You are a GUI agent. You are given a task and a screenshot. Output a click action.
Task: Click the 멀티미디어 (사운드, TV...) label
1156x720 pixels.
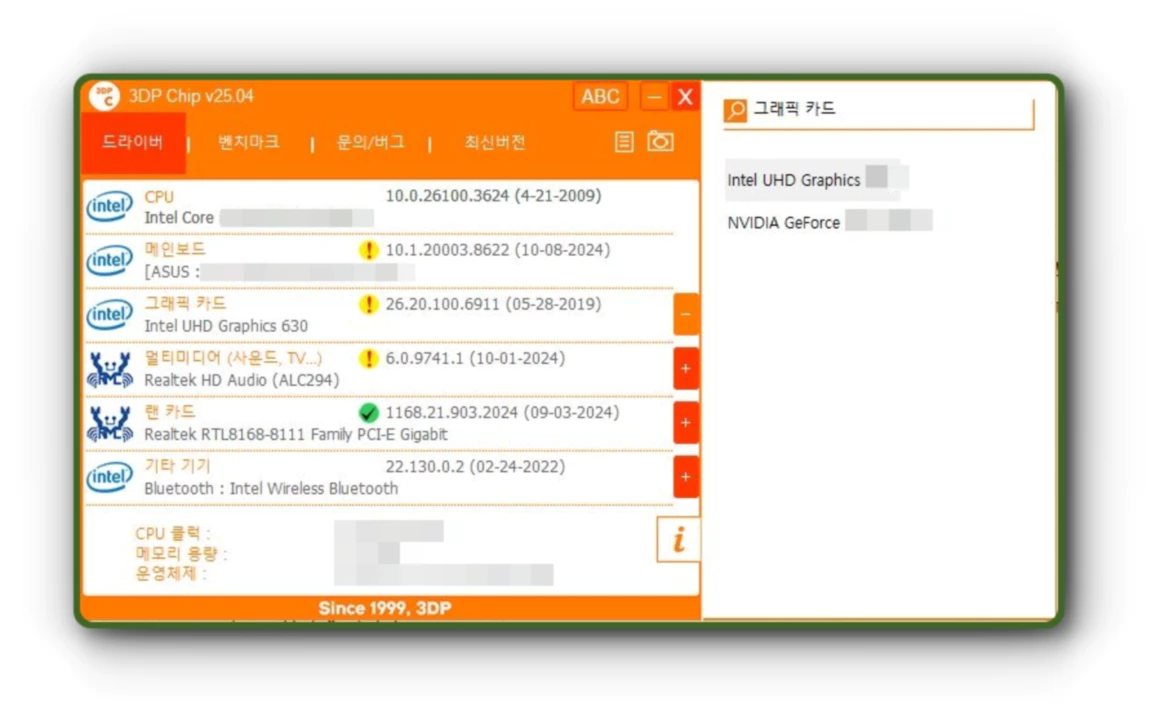tap(233, 358)
